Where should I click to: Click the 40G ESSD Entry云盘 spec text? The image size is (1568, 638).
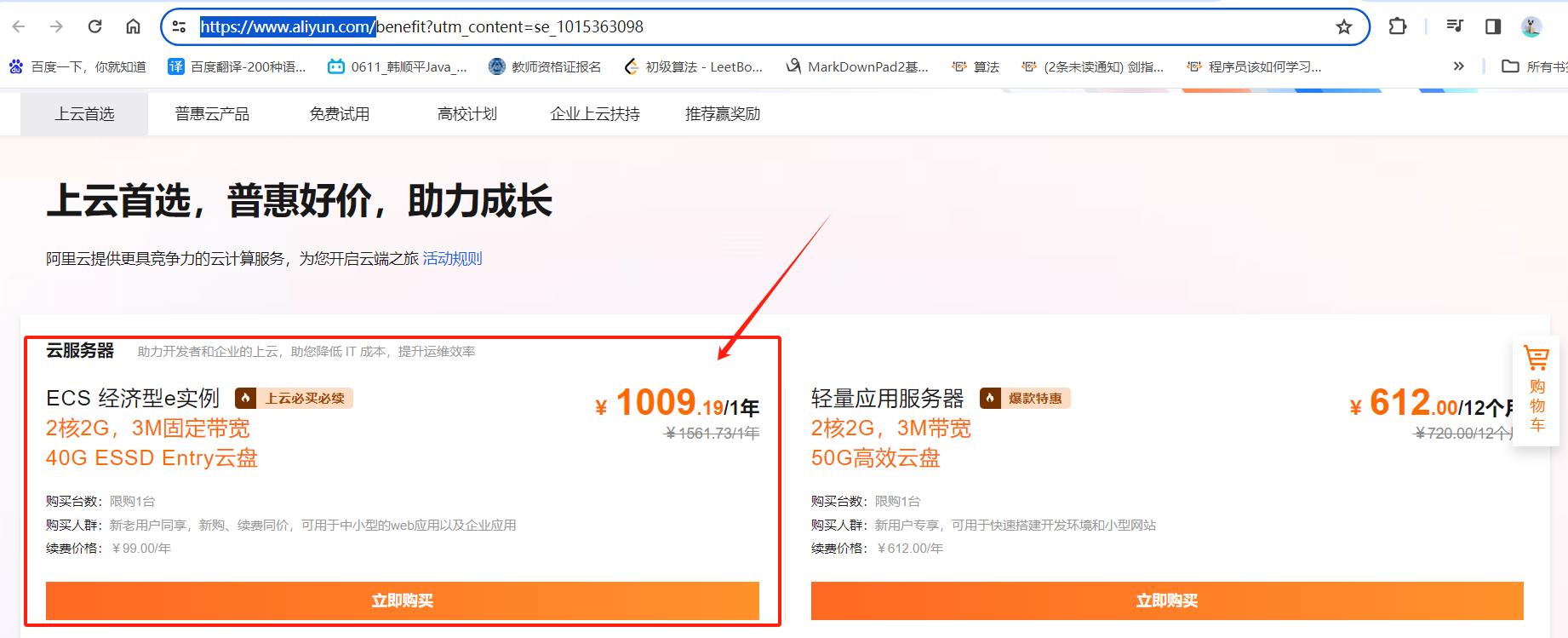[152, 457]
